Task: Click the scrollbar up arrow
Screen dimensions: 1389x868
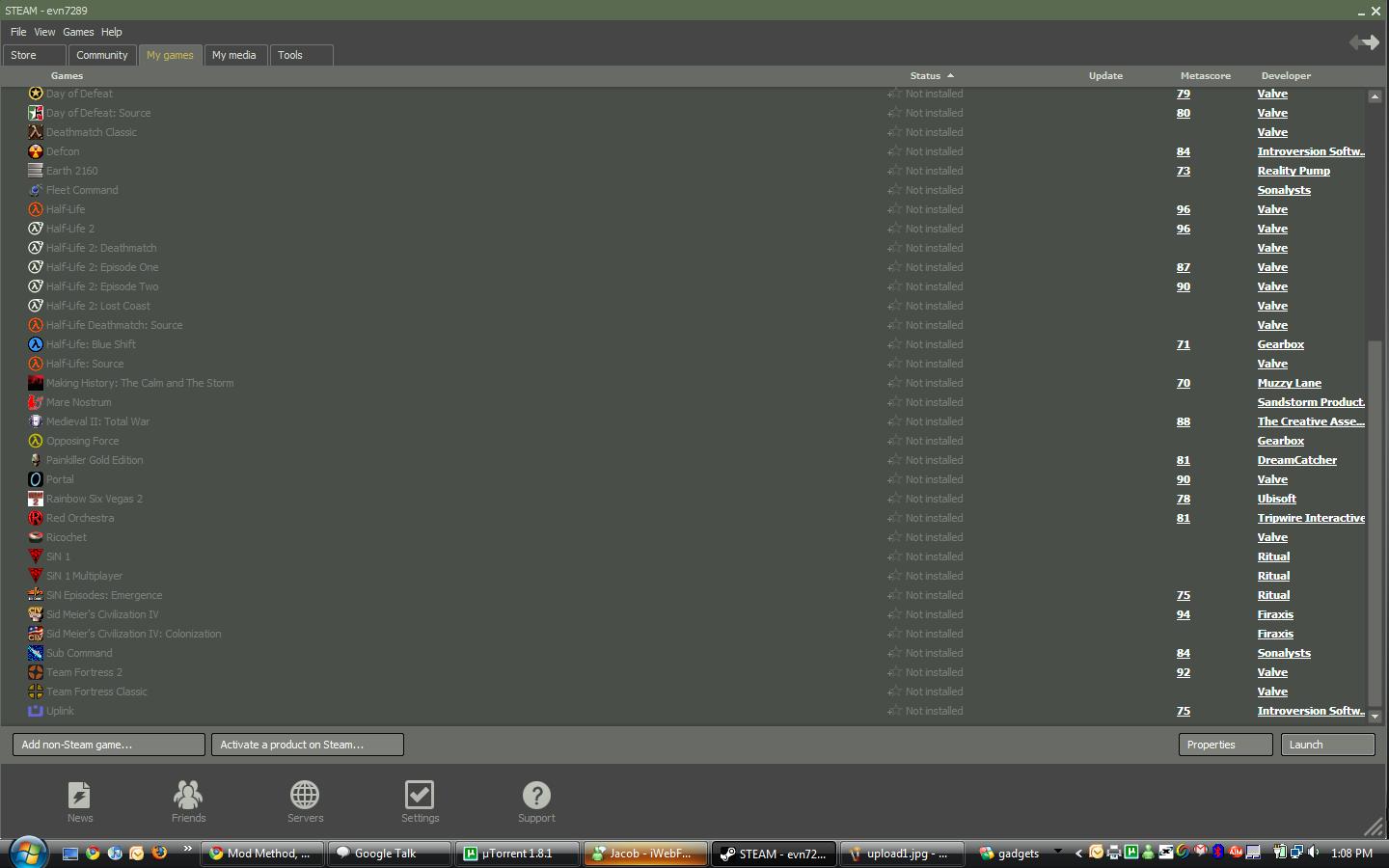Action: pos(1375,95)
